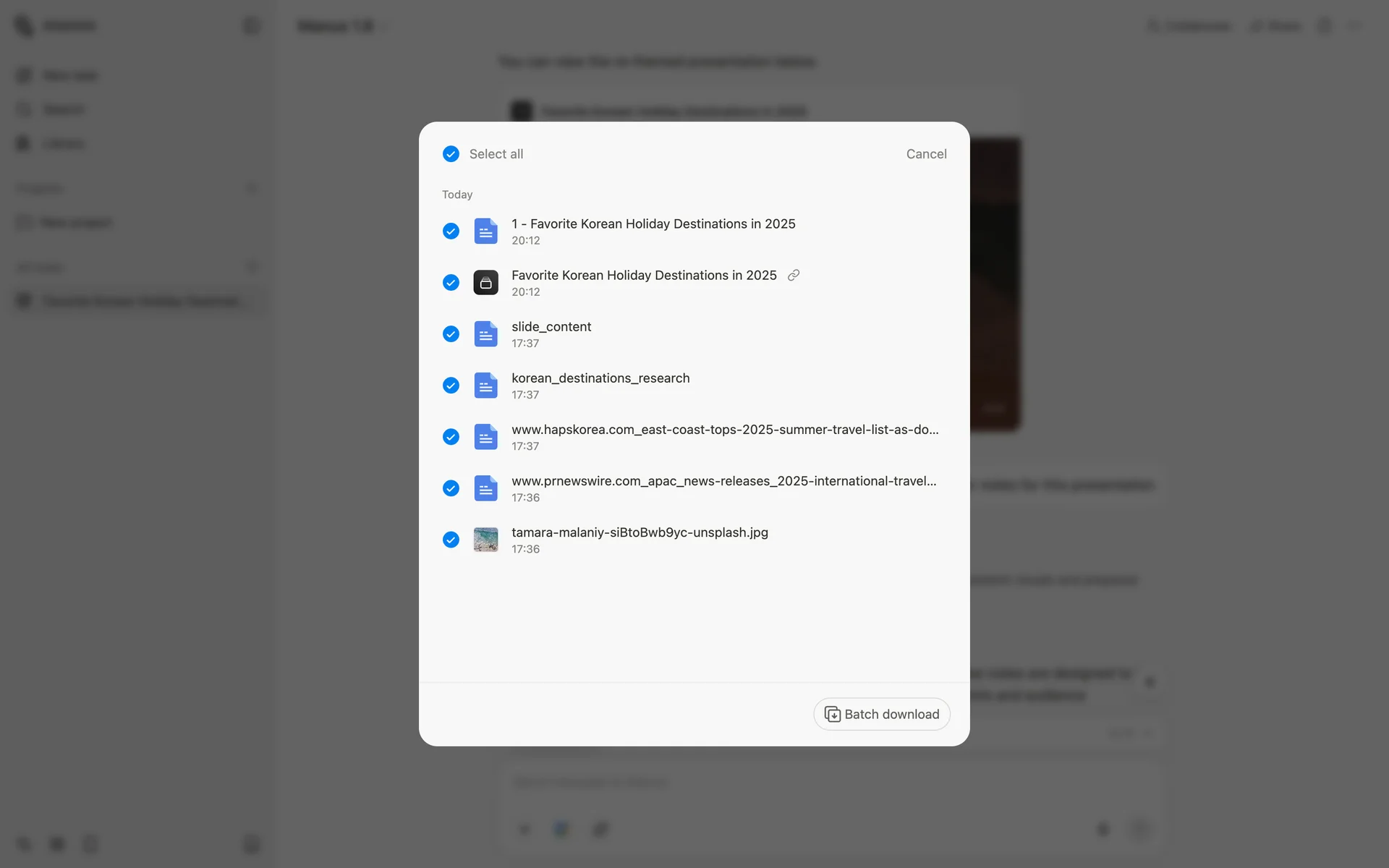Click the slide_content document icon
This screenshot has height=868, width=1389.
[x=485, y=334]
